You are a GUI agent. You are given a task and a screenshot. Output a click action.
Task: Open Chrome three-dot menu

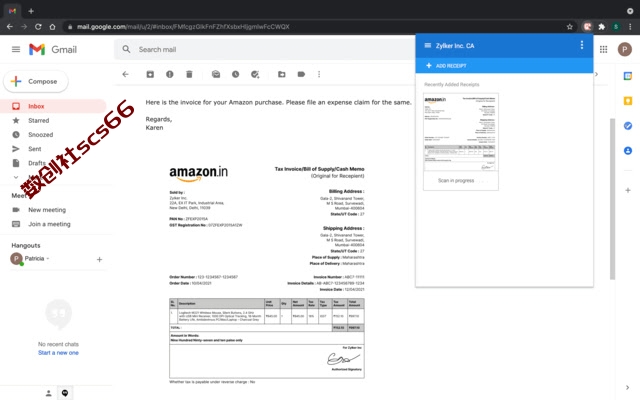tap(630, 27)
